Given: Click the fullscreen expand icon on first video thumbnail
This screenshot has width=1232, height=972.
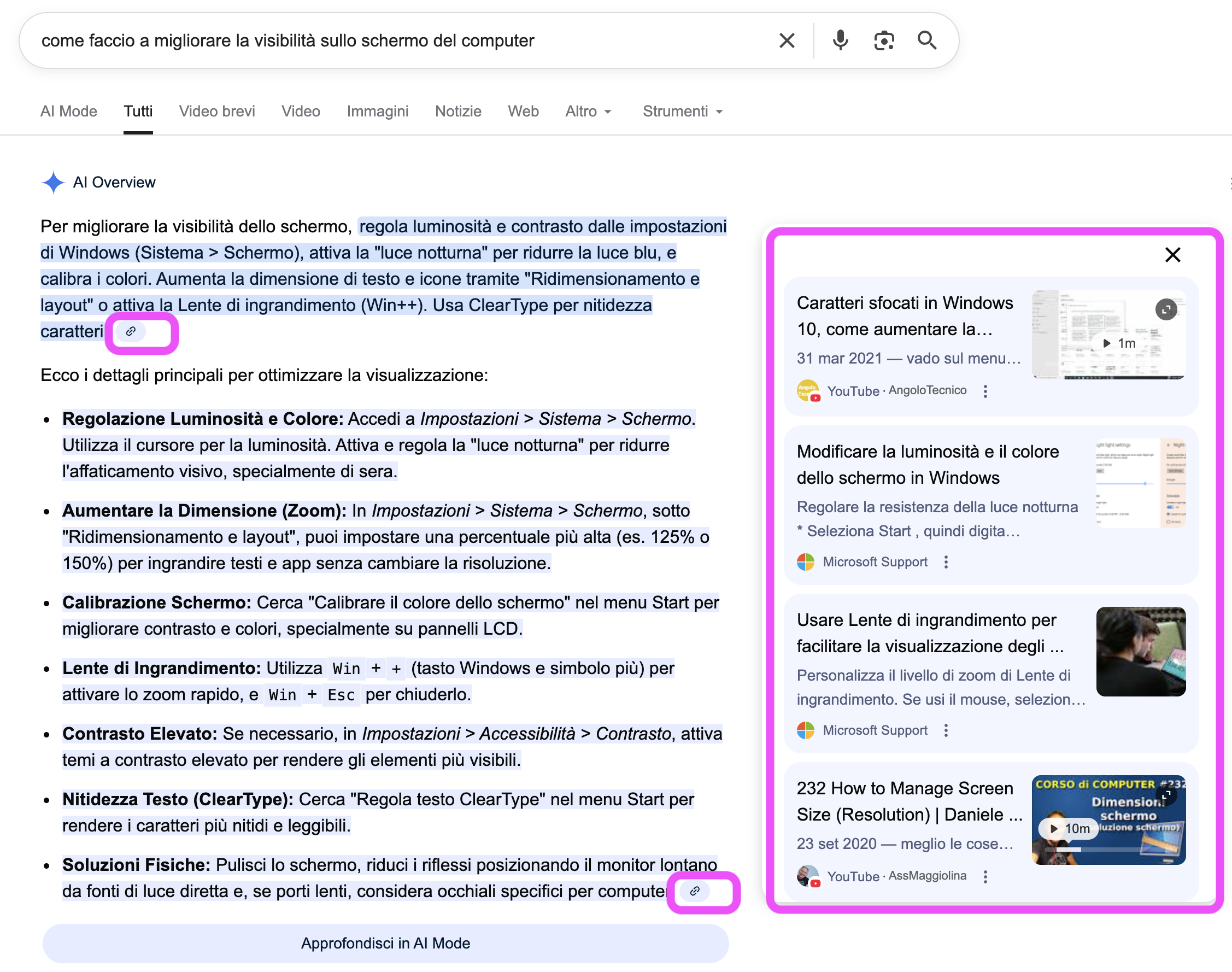Looking at the screenshot, I should tap(1166, 309).
